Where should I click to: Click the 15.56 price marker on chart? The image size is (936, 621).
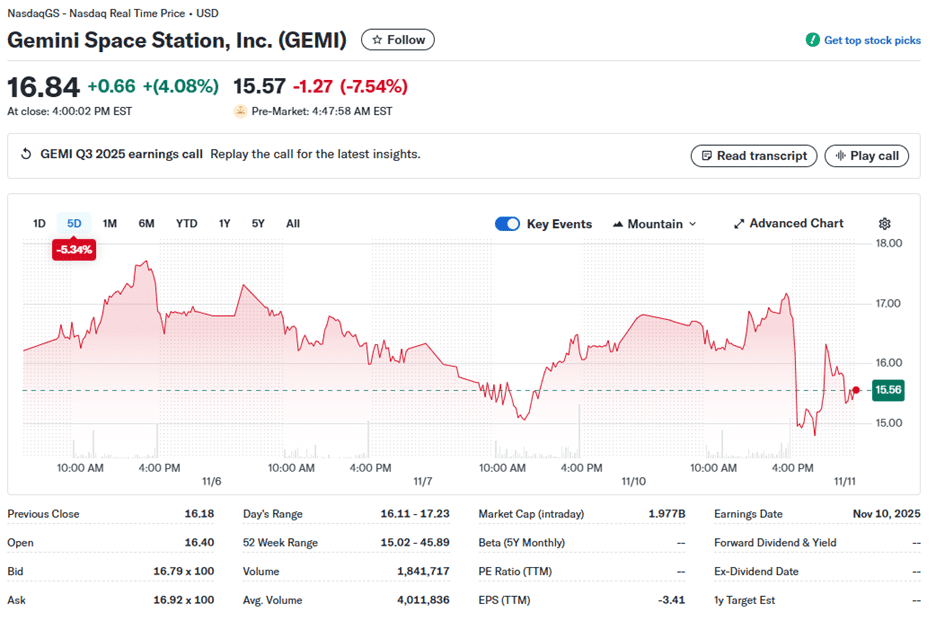click(887, 390)
